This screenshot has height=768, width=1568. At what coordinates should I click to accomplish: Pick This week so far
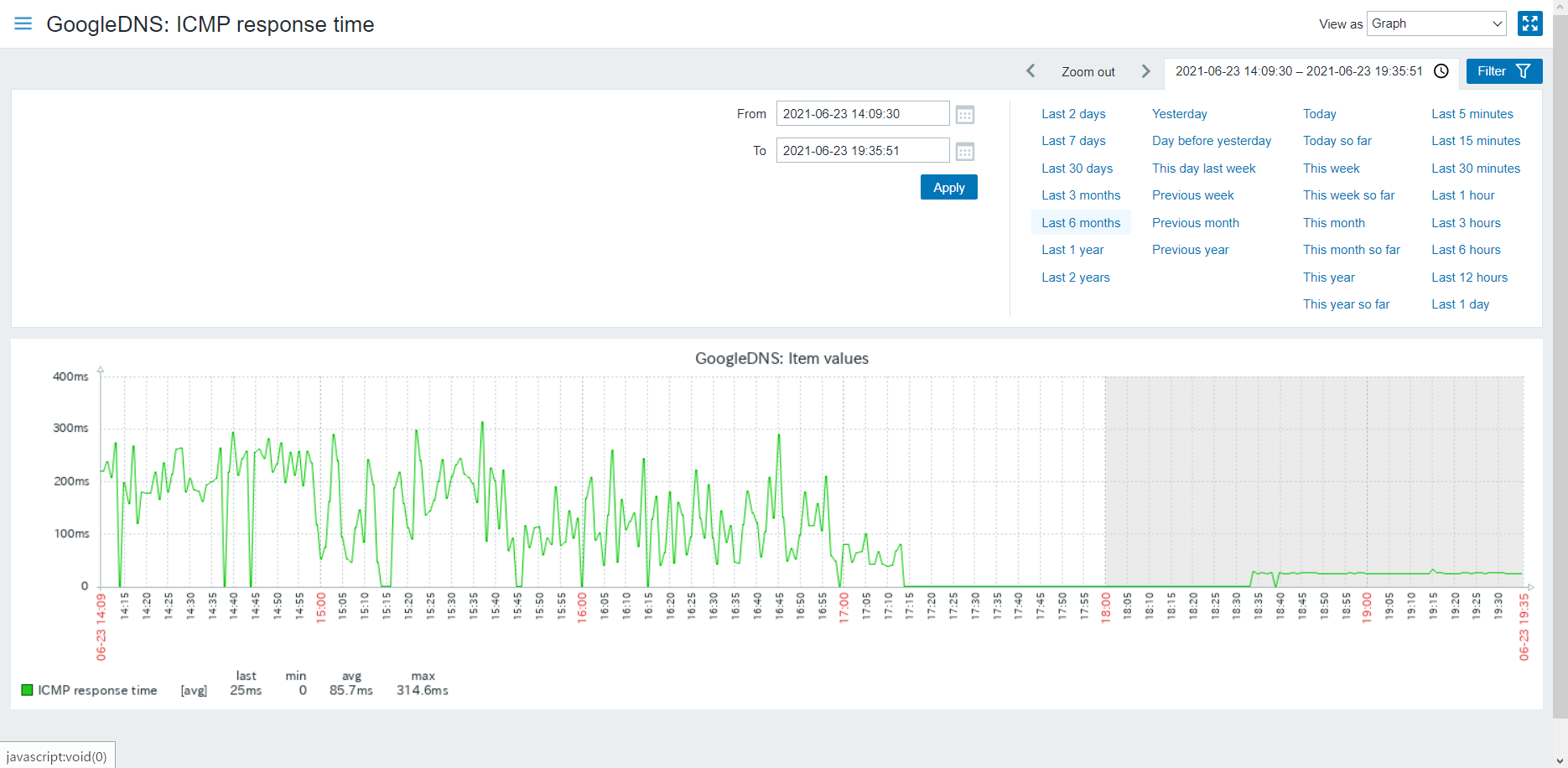coord(1349,195)
